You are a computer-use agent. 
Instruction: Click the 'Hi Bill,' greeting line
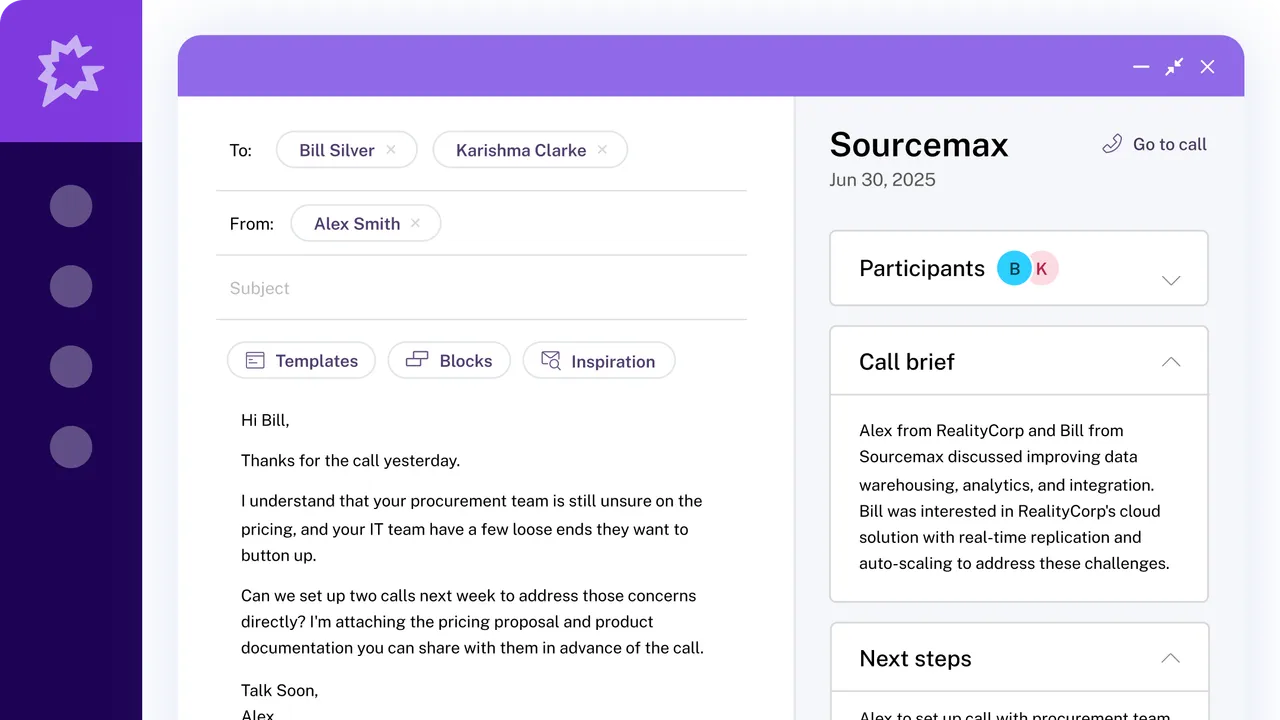(265, 420)
